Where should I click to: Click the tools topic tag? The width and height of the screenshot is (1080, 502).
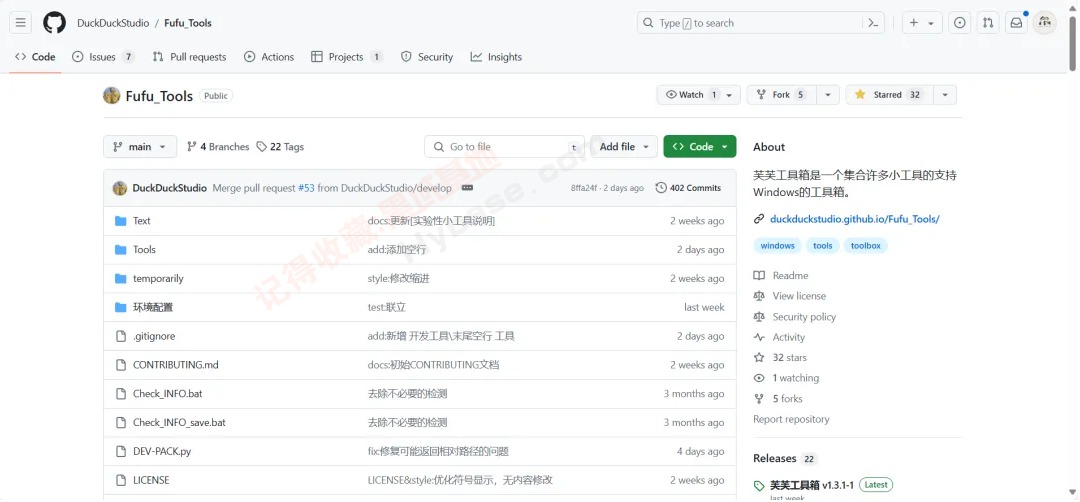(822, 246)
